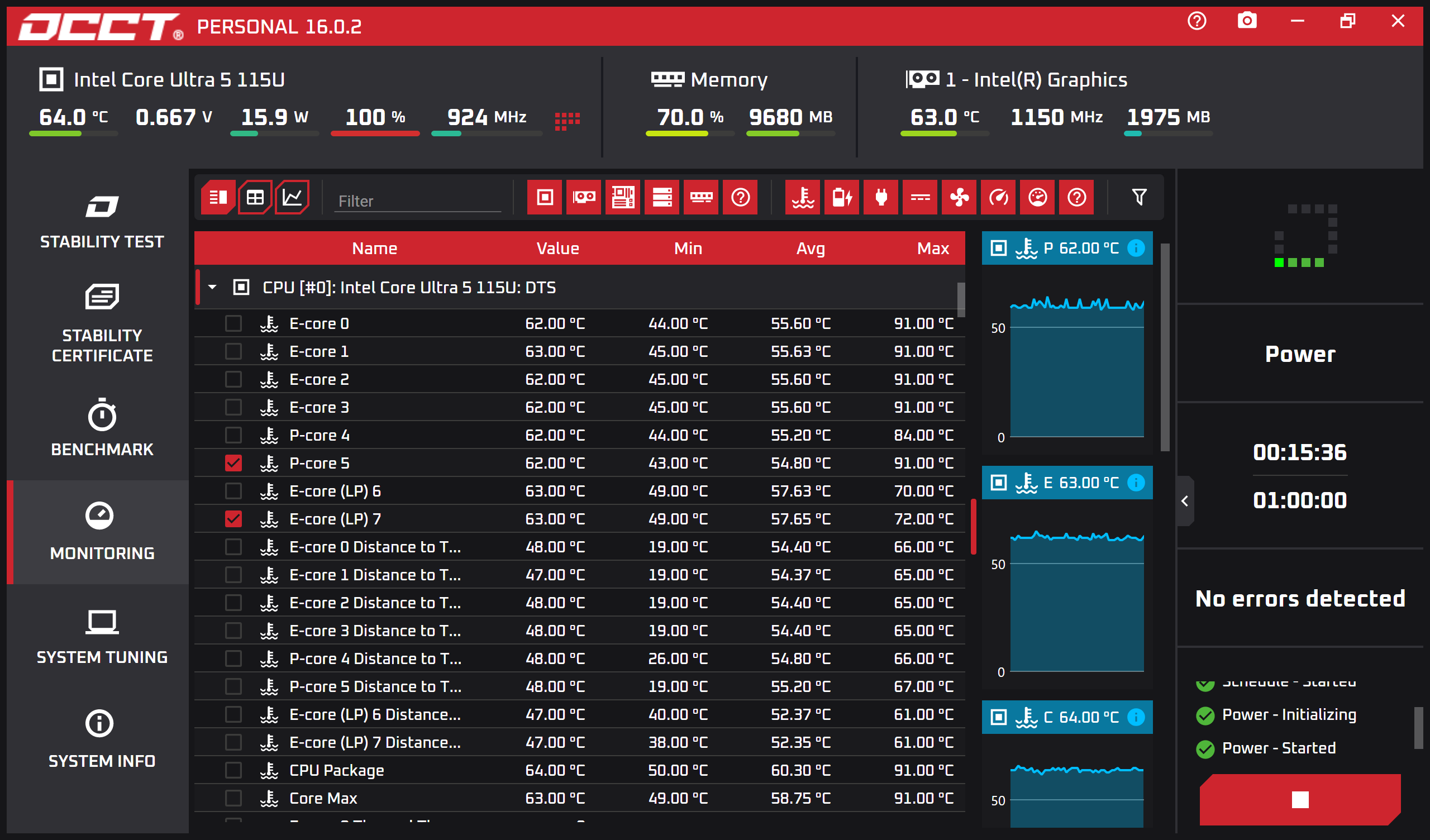Toggle the fan sensor filter icon
Screen dimensions: 1430x840
[959, 198]
